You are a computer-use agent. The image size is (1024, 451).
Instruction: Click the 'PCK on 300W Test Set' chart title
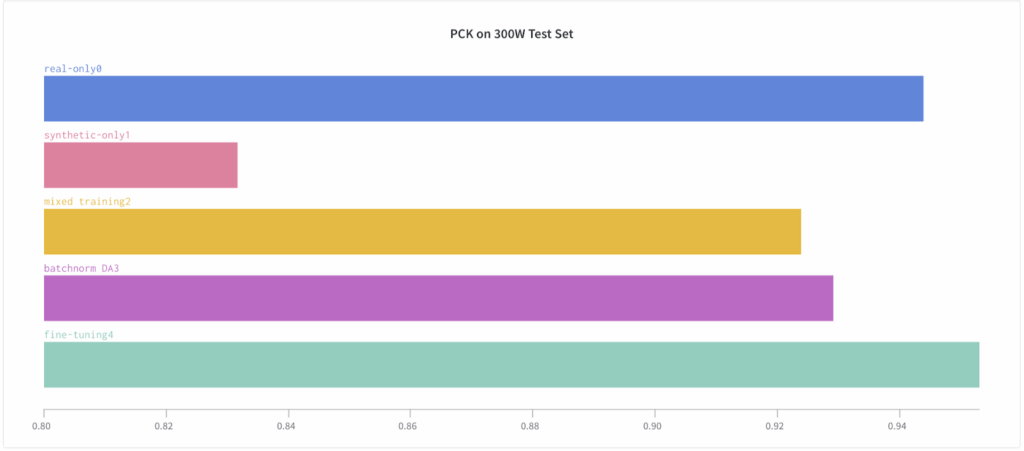pyautogui.click(x=511, y=34)
